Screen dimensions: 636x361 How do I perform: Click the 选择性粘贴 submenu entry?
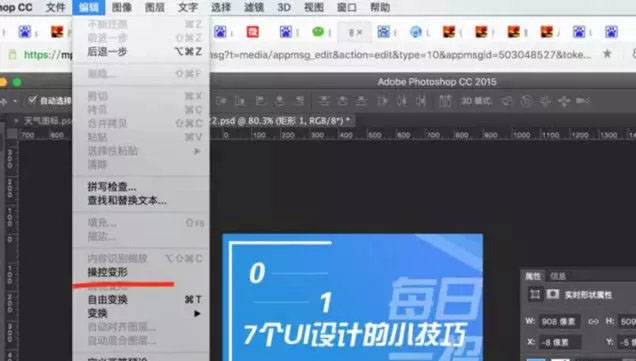coord(141,151)
